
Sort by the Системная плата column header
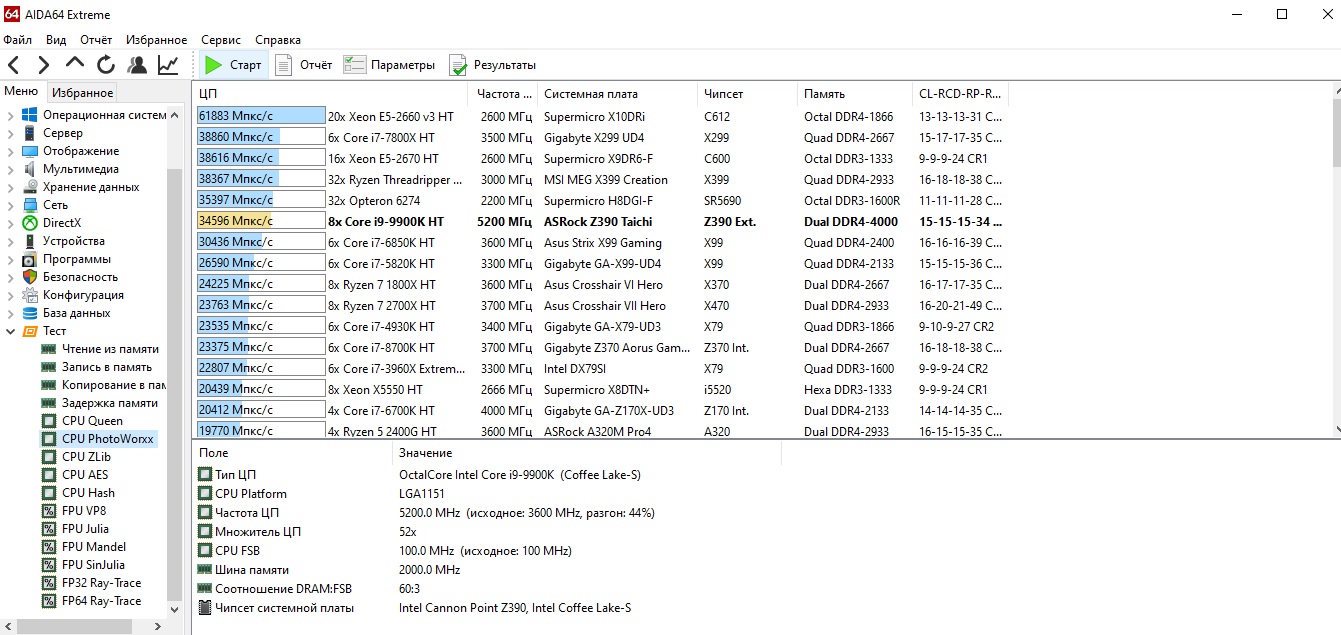617,94
